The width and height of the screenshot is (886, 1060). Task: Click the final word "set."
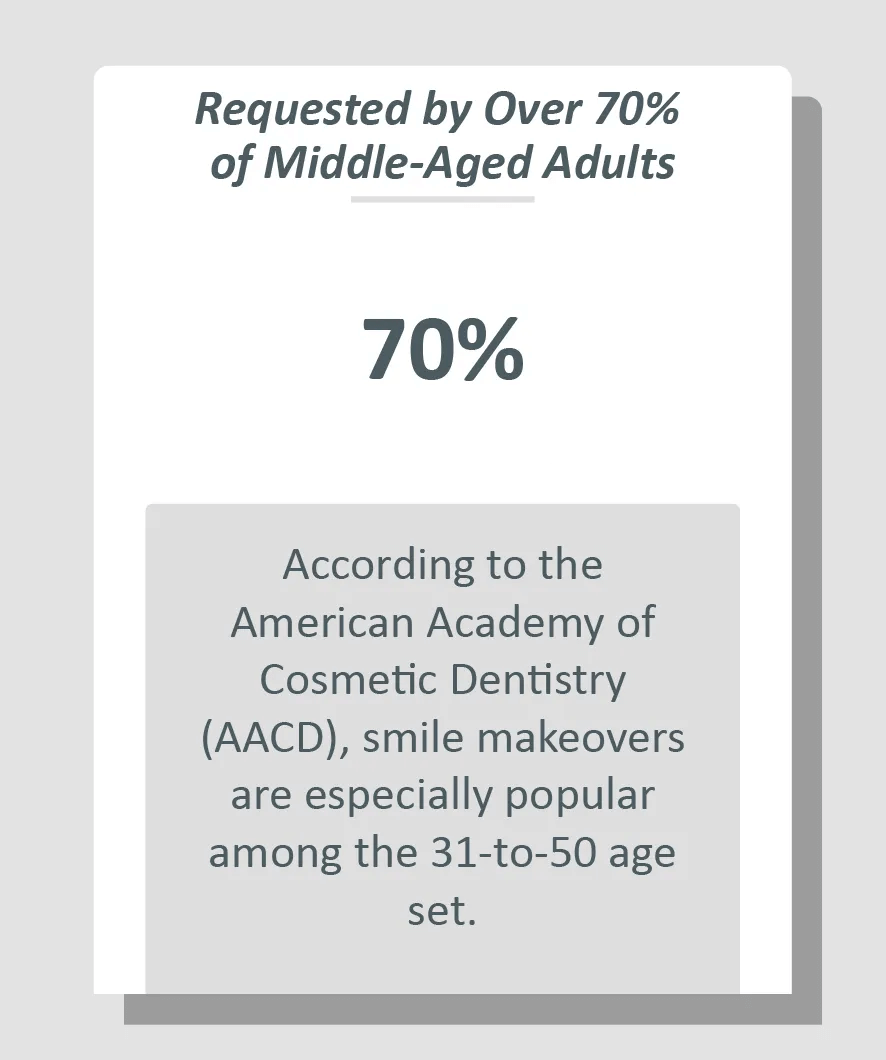tap(443, 911)
